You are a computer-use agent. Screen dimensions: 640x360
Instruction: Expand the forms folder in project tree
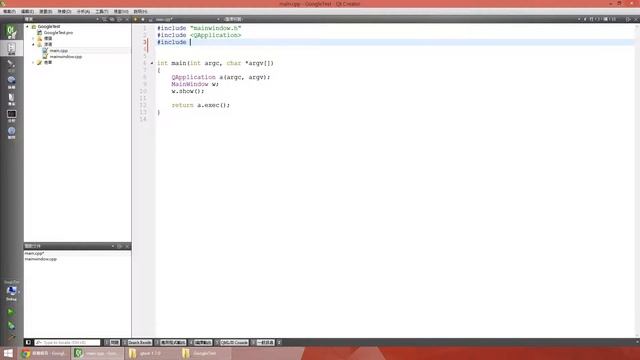[33, 62]
